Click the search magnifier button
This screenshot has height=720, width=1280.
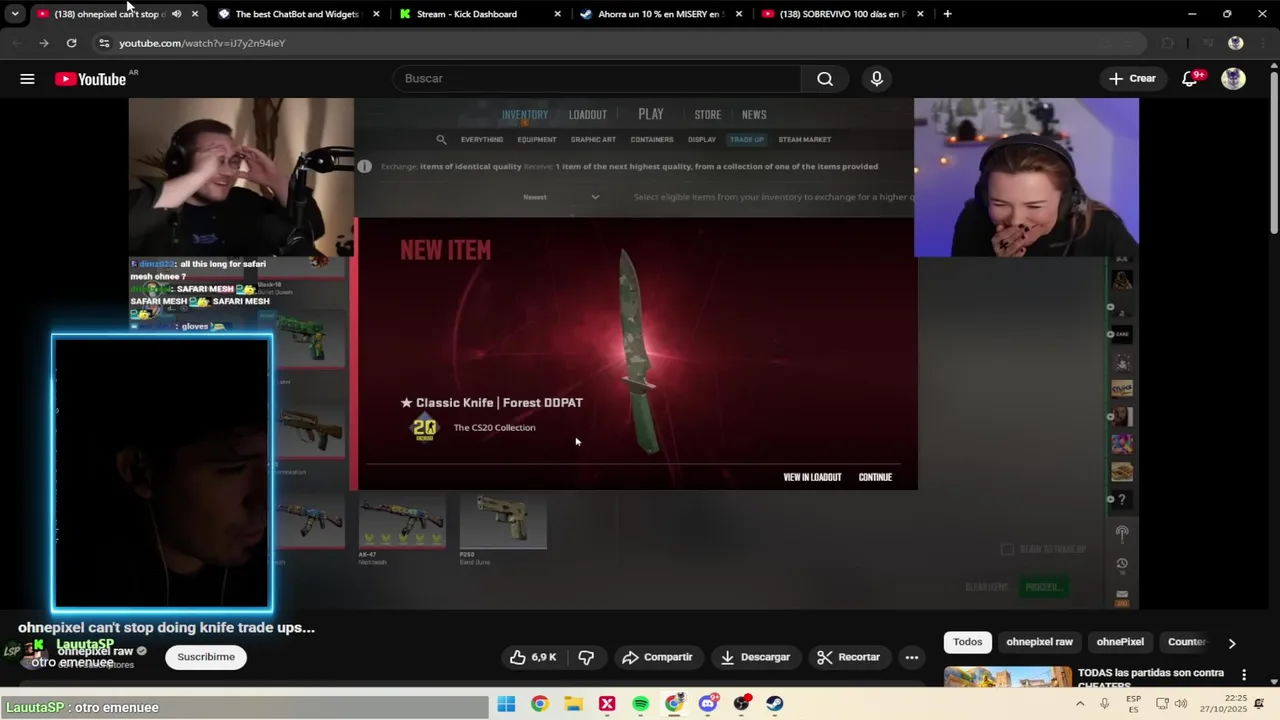(824, 79)
